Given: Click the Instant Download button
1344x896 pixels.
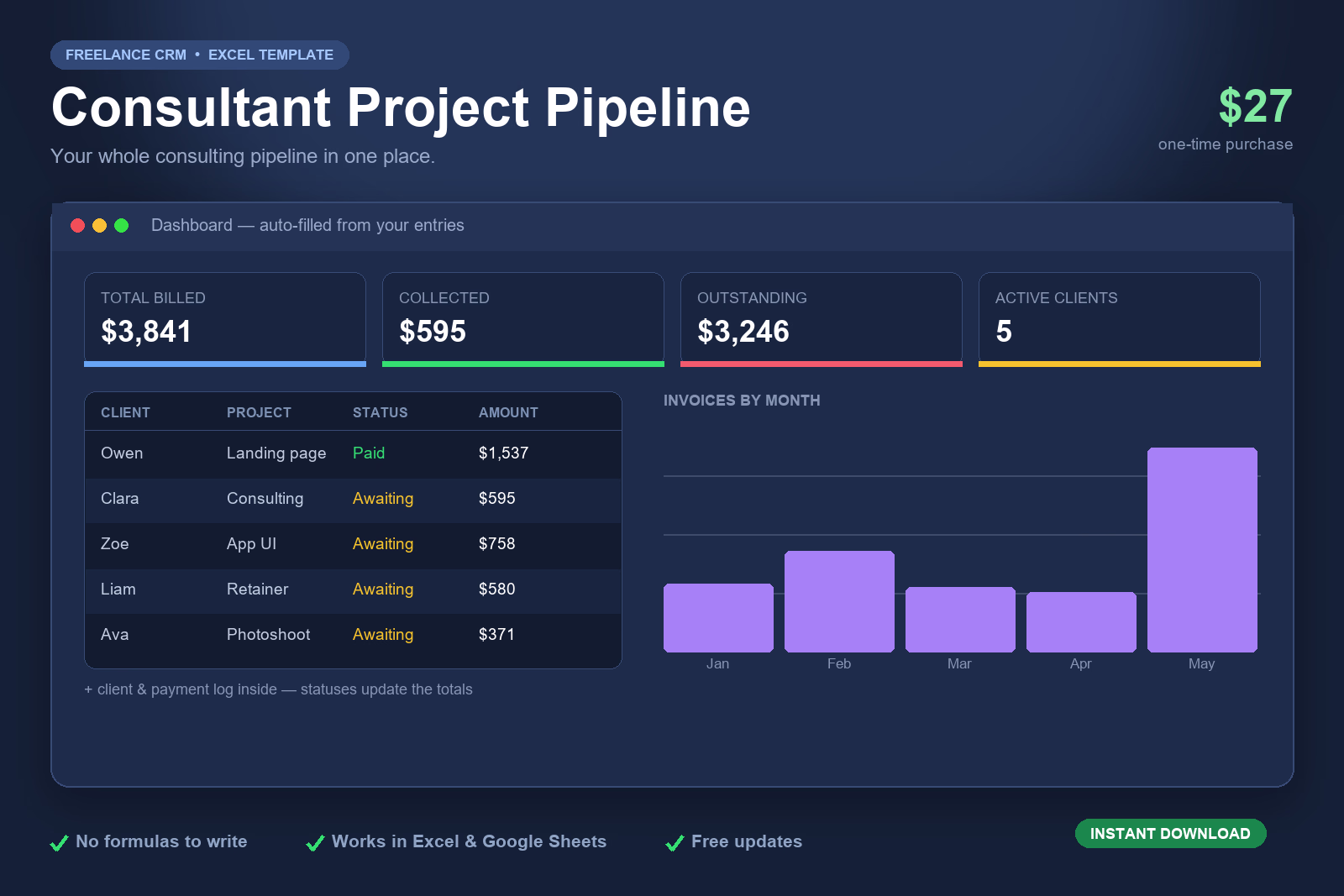Looking at the screenshot, I should [1170, 834].
